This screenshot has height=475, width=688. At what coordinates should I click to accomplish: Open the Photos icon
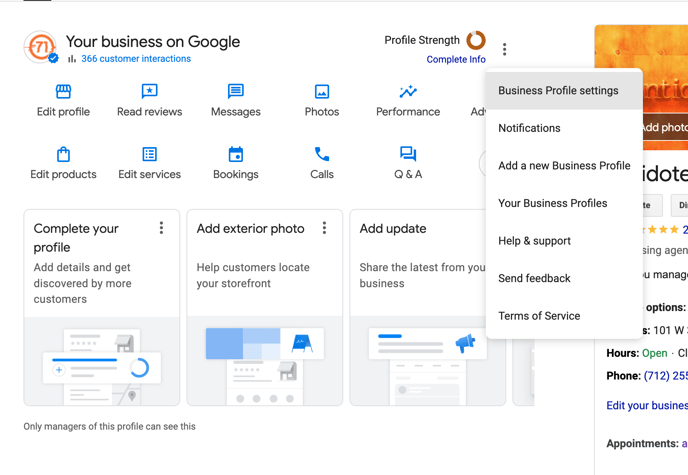[322, 92]
